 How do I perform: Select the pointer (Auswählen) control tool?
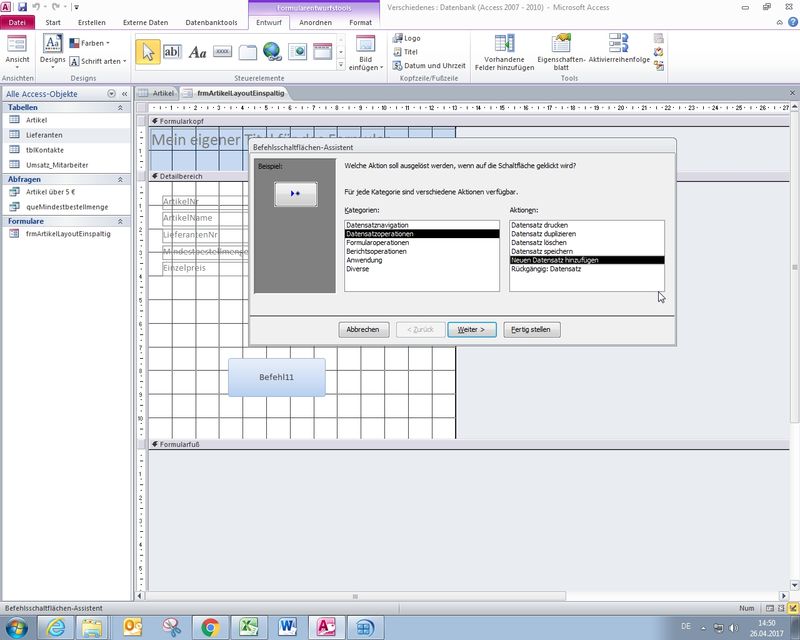(x=147, y=52)
